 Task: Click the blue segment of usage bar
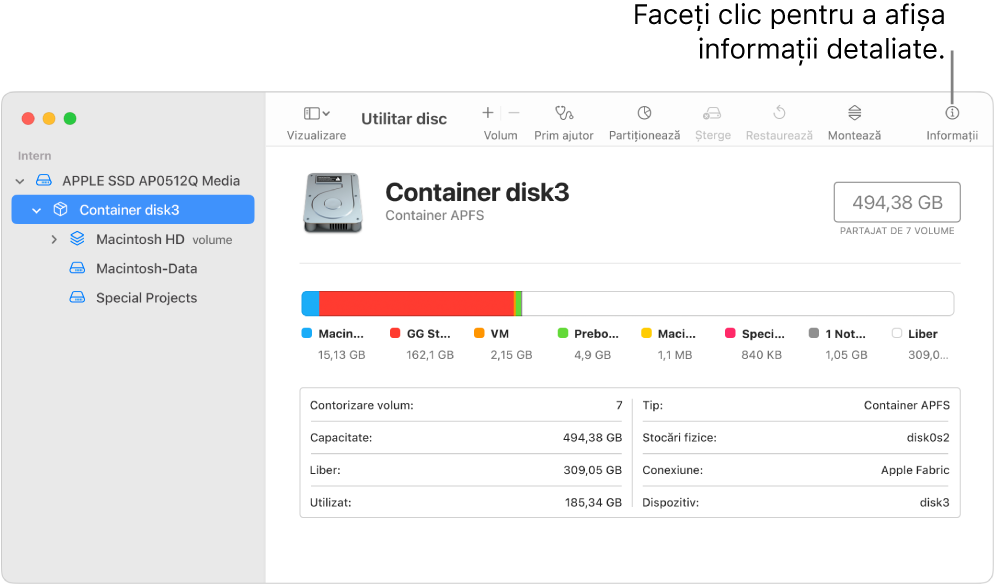[310, 303]
